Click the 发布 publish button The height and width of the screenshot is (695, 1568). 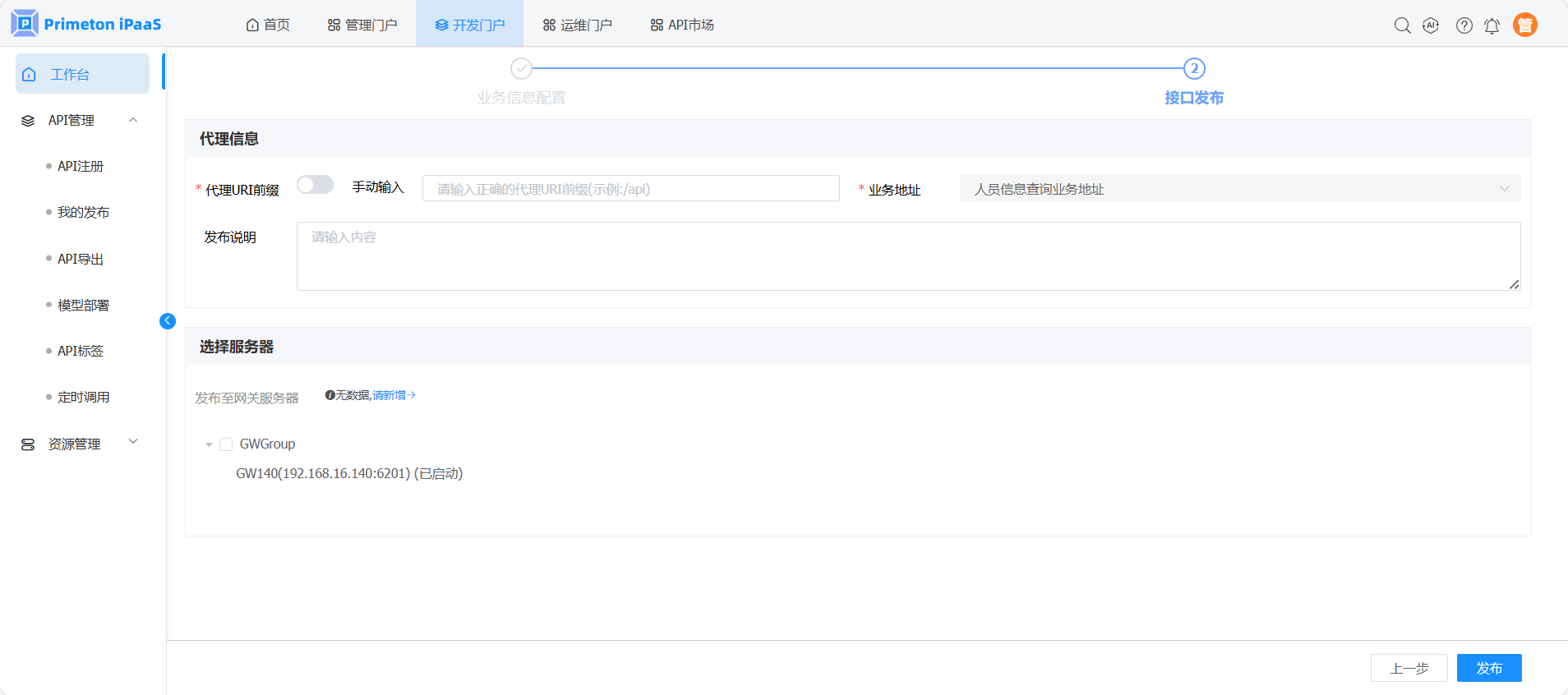[1488, 668]
